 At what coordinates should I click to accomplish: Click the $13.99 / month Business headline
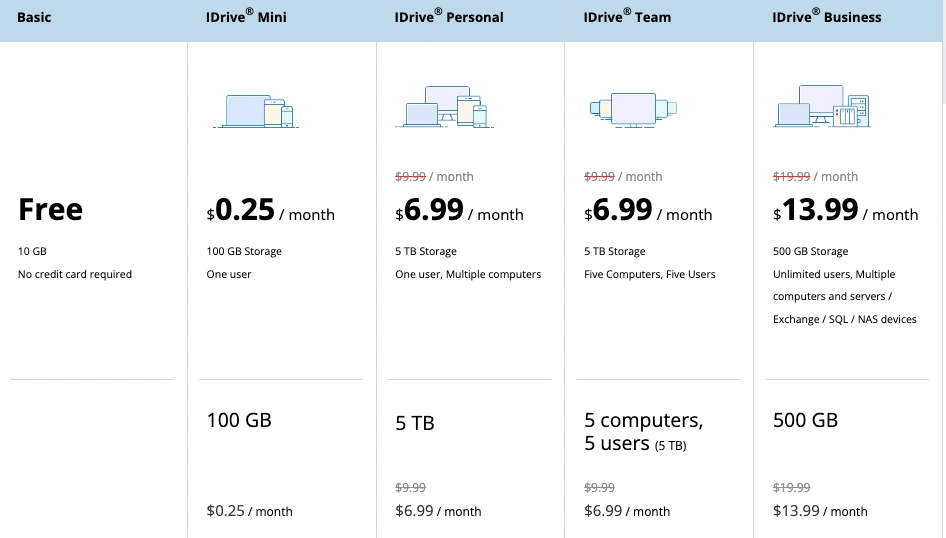coord(845,211)
